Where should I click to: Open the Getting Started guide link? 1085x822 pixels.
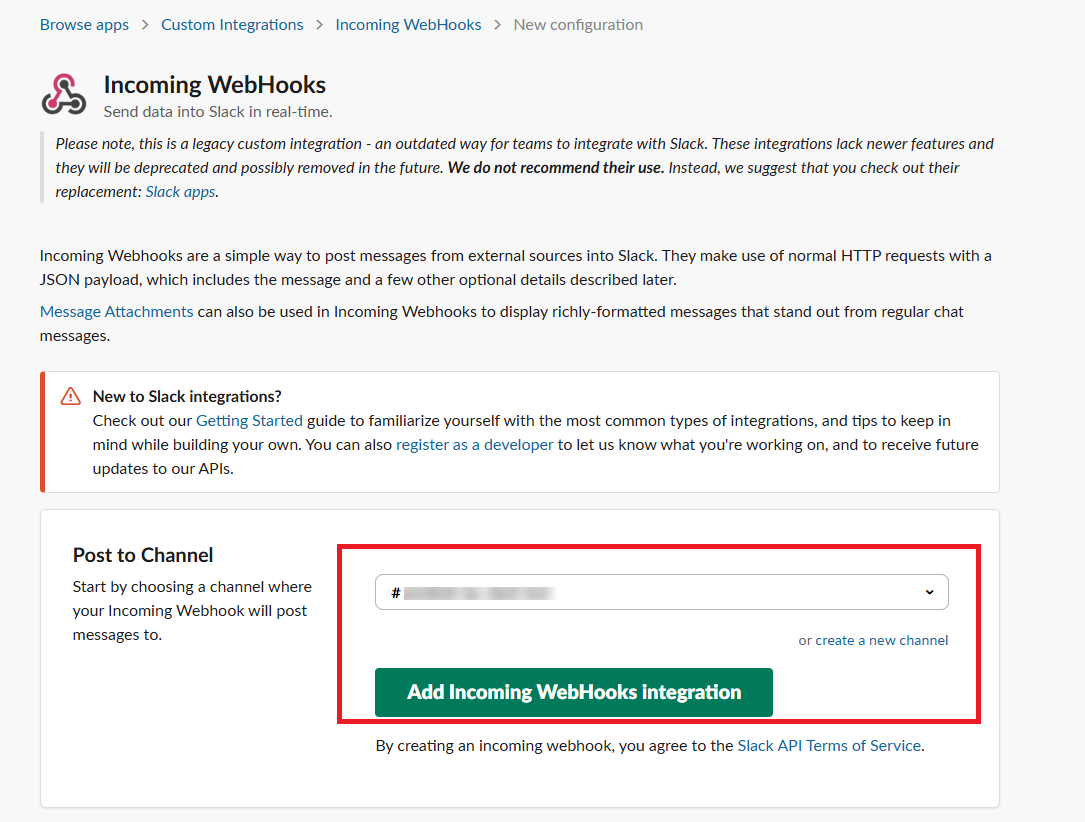[x=249, y=421]
